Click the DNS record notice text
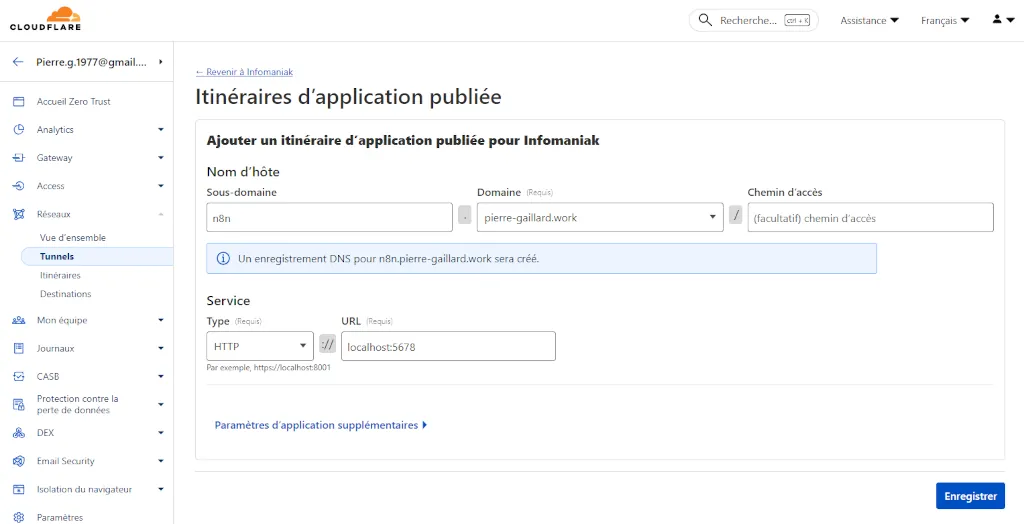This screenshot has width=1024, height=524. [x=389, y=259]
